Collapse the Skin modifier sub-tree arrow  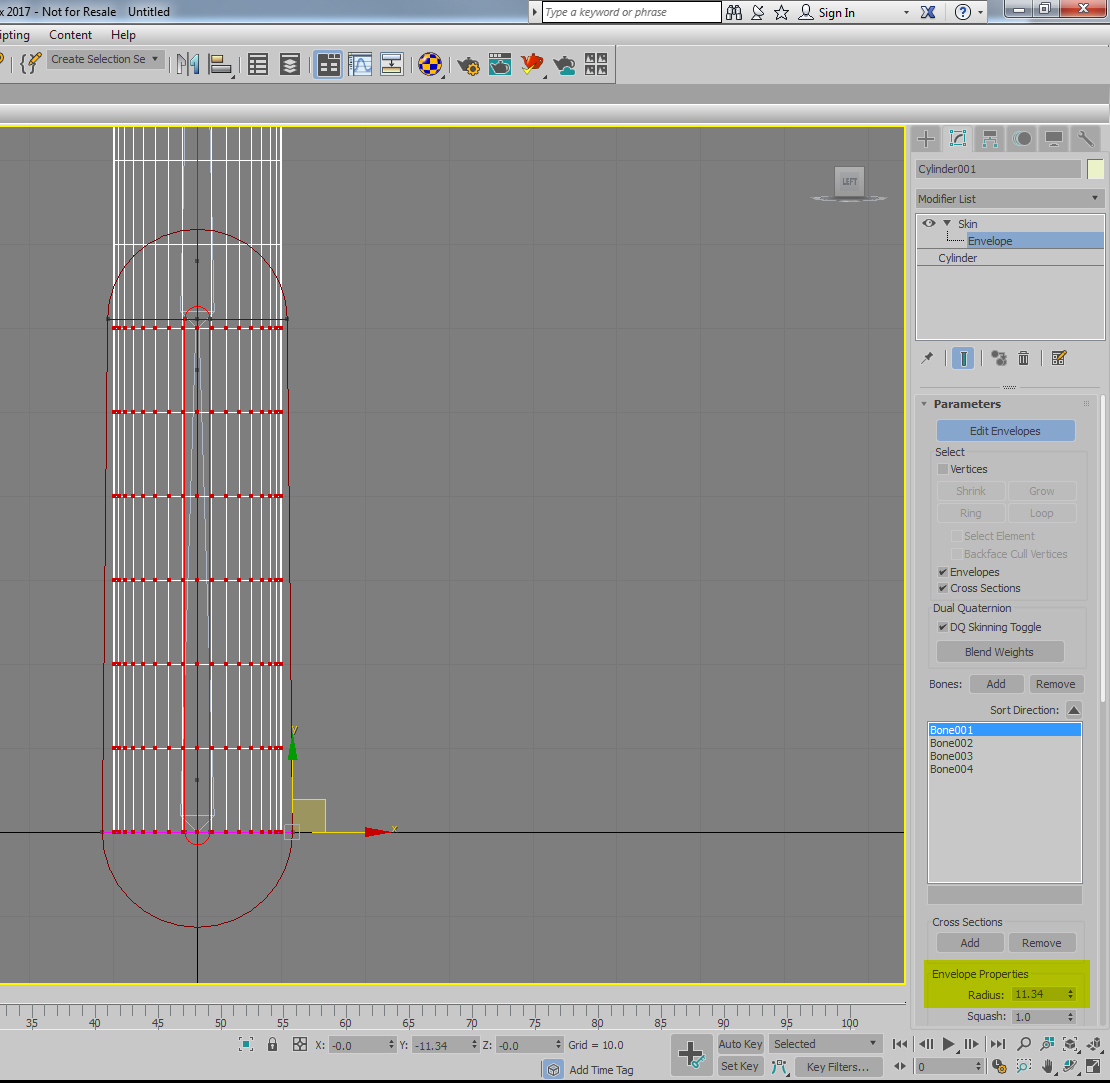(946, 223)
